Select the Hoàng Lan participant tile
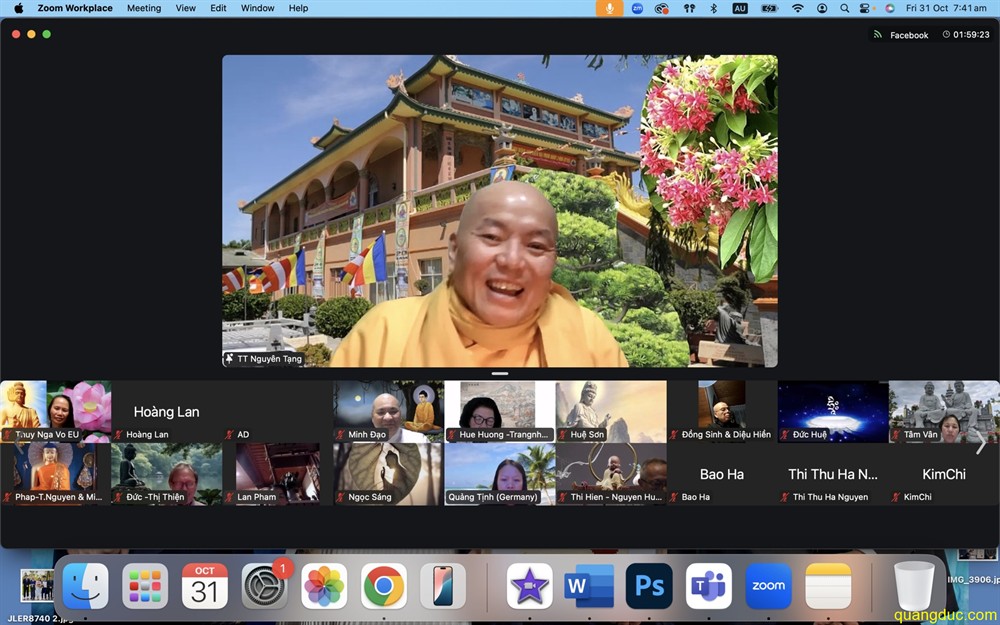Screen dimensions: 1000x625 [x=166, y=412]
